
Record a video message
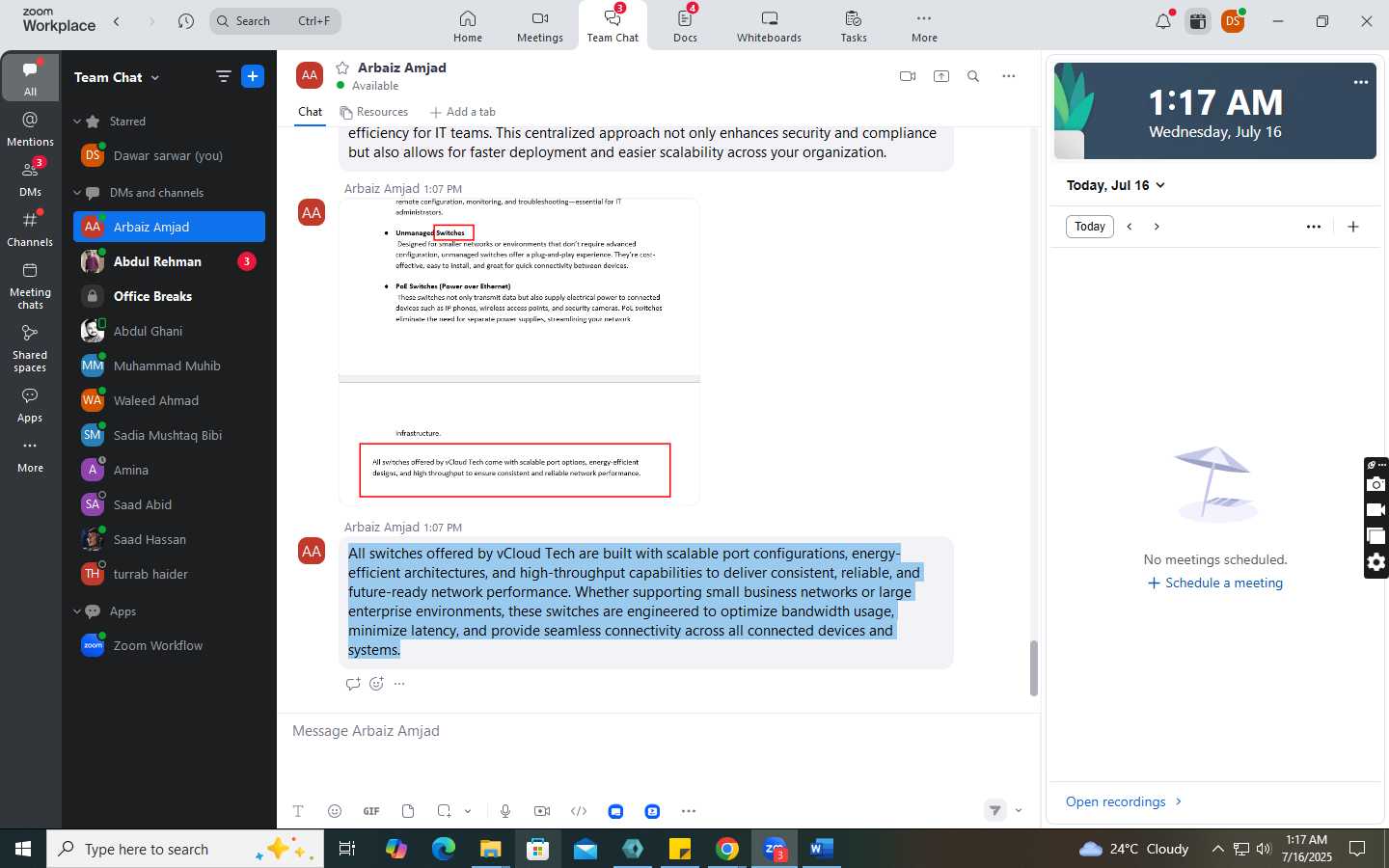(542, 811)
